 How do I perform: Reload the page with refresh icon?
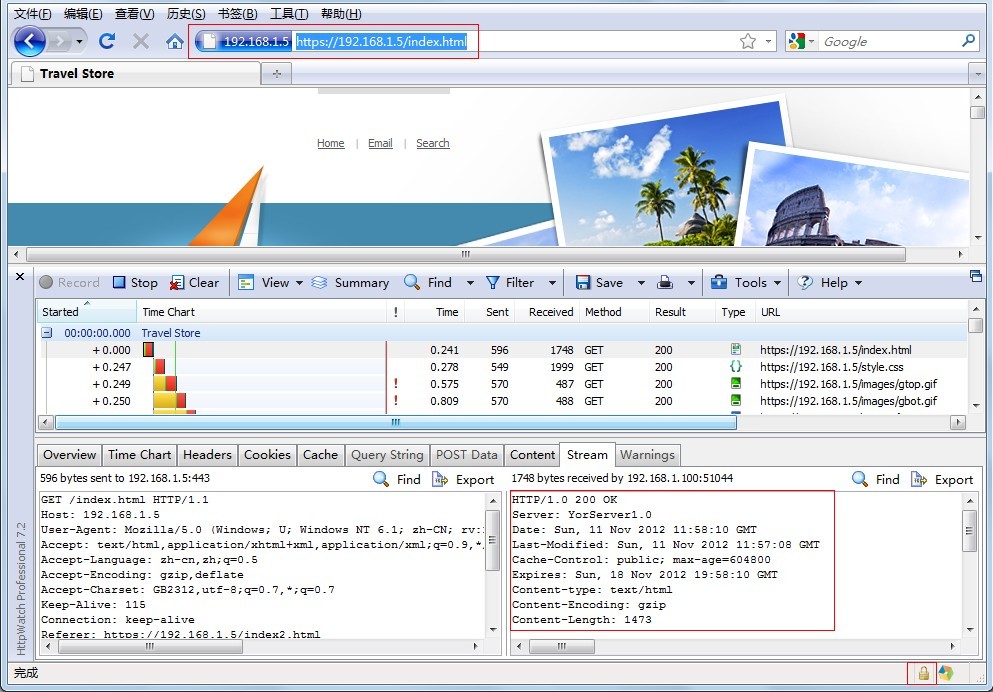(107, 41)
